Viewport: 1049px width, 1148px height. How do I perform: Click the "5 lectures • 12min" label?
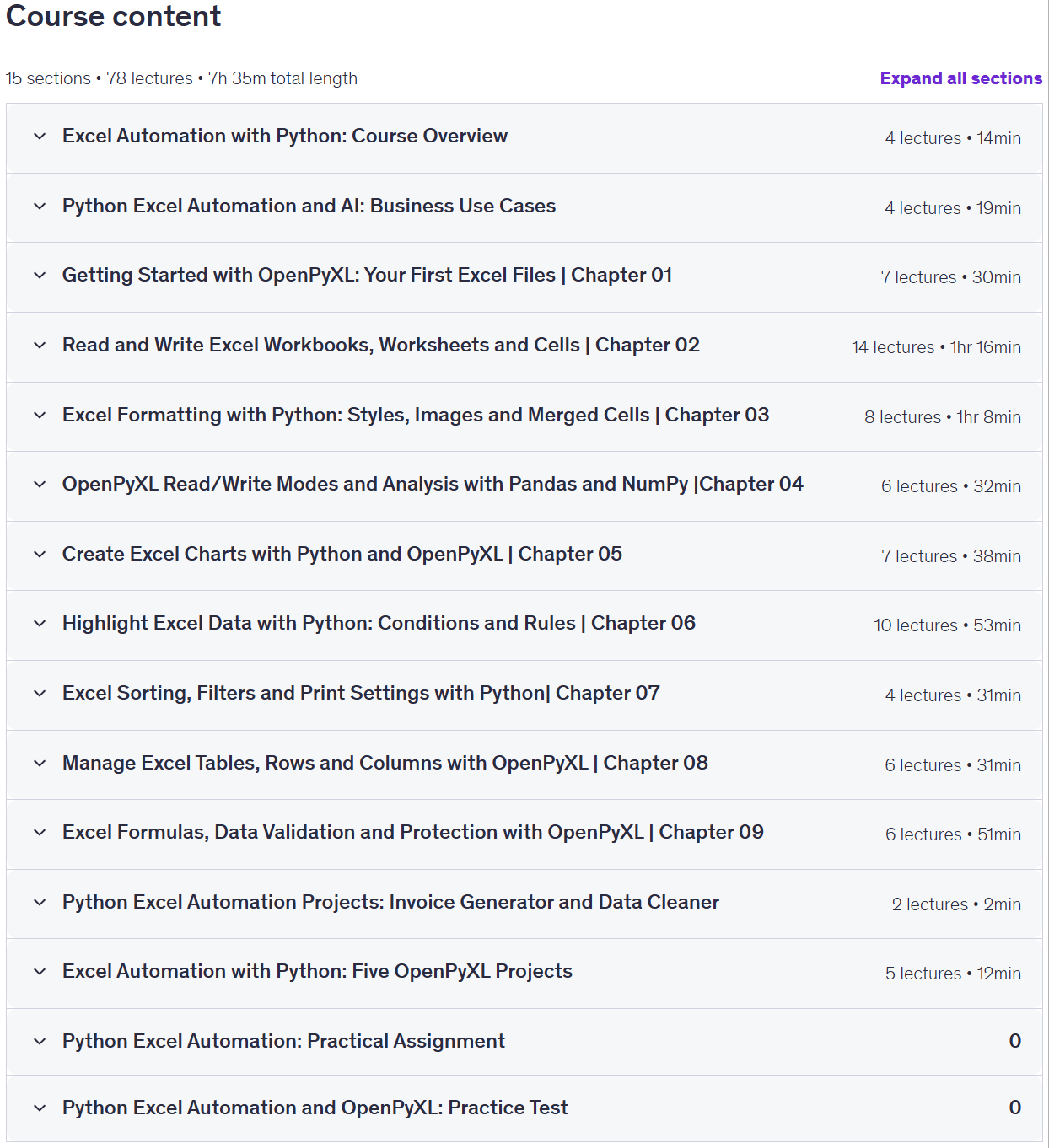(x=953, y=974)
